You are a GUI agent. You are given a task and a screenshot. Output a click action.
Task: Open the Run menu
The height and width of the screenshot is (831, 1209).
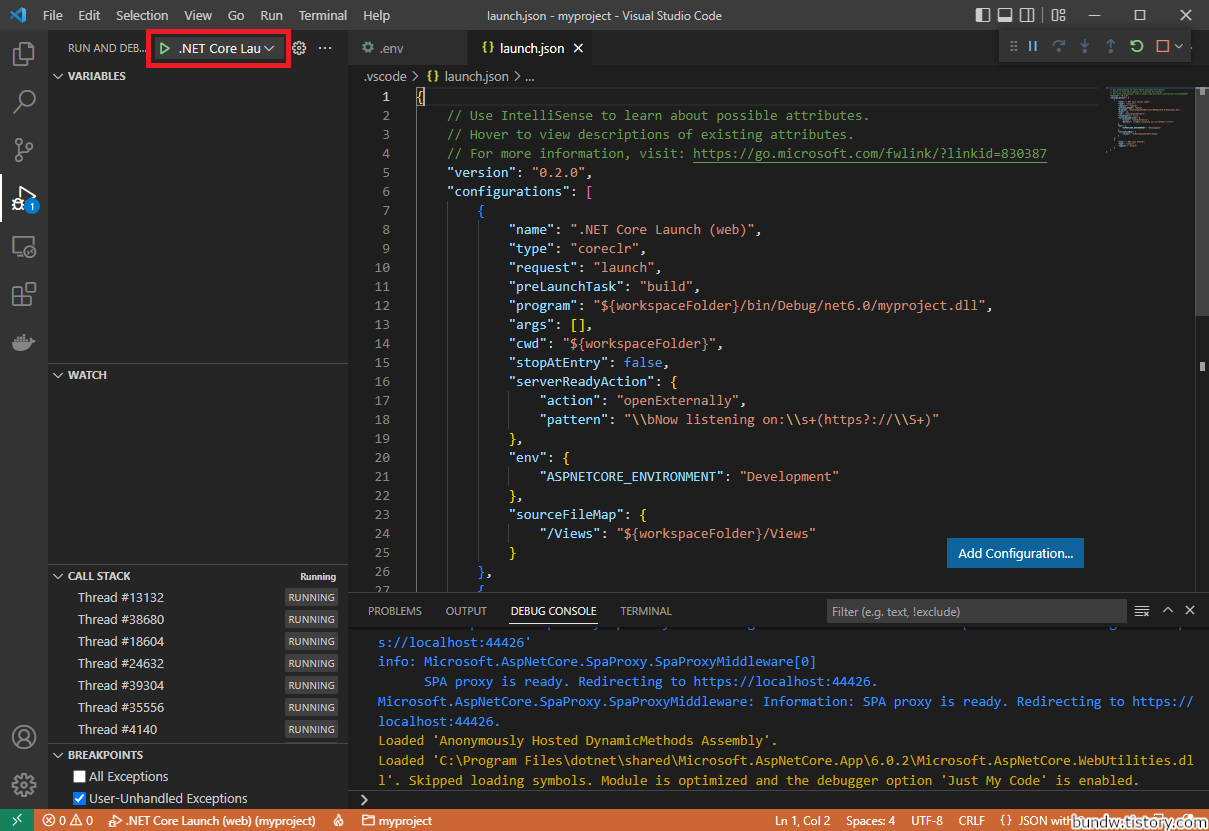click(x=271, y=15)
